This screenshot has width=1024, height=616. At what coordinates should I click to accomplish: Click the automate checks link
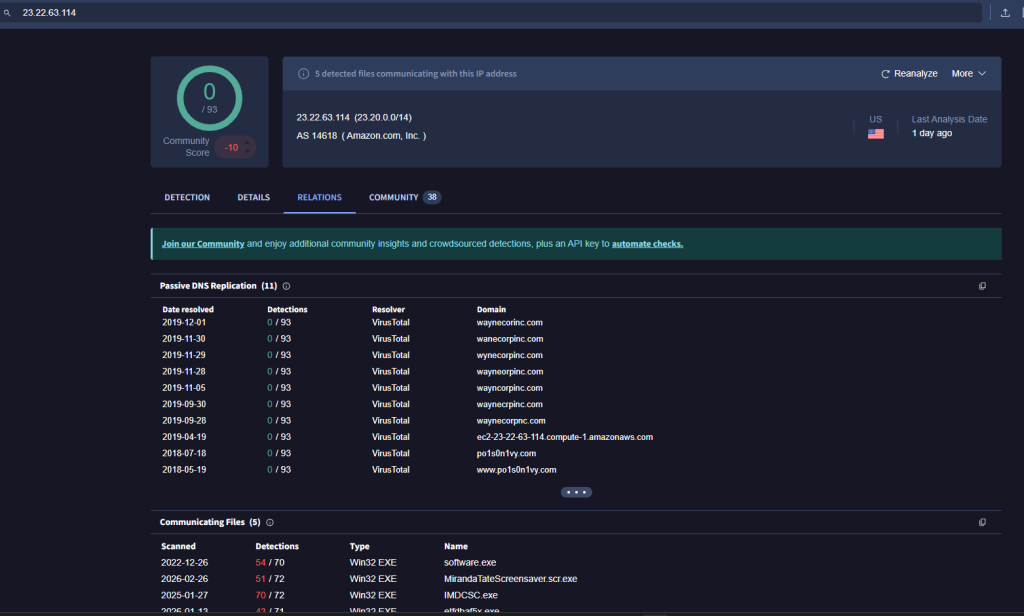coord(647,244)
